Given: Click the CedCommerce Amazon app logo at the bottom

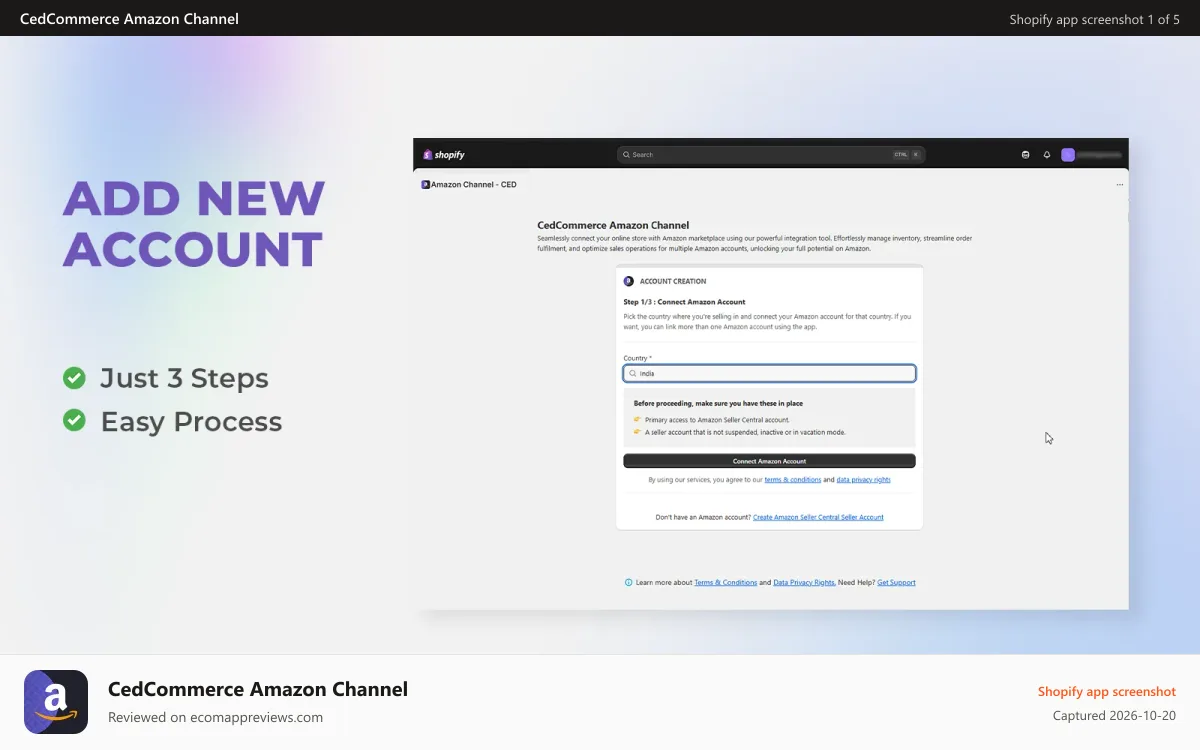Looking at the screenshot, I should (x=56, y=702).
